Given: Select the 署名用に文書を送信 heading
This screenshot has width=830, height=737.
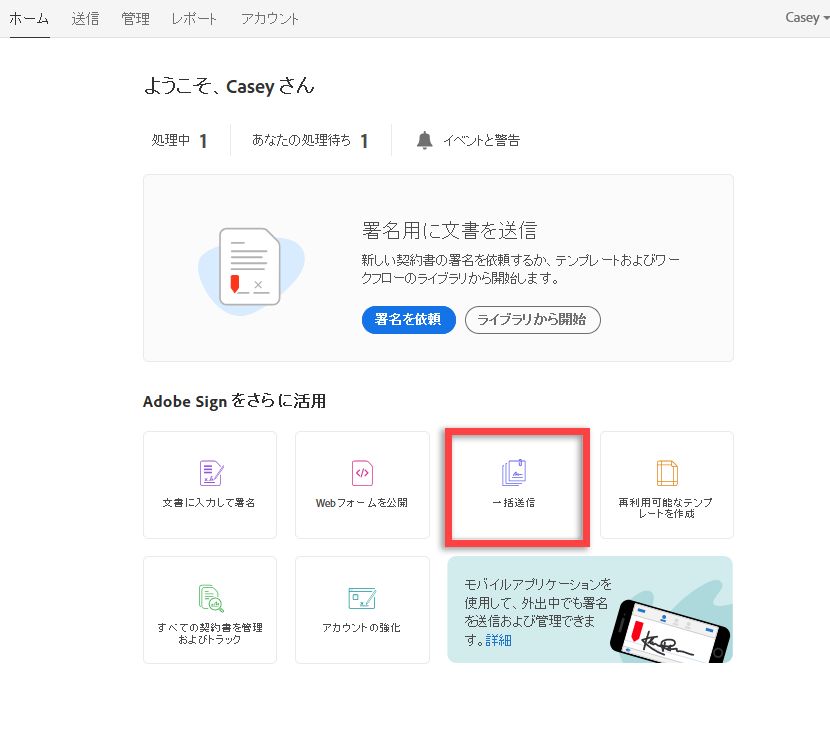Looking at the screenshot, I should coord(449,231).
